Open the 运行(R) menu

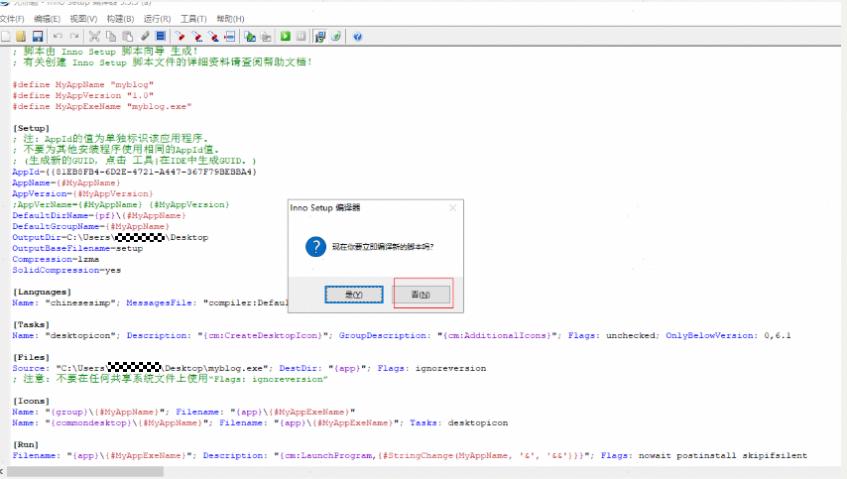[x=157, y=19]
